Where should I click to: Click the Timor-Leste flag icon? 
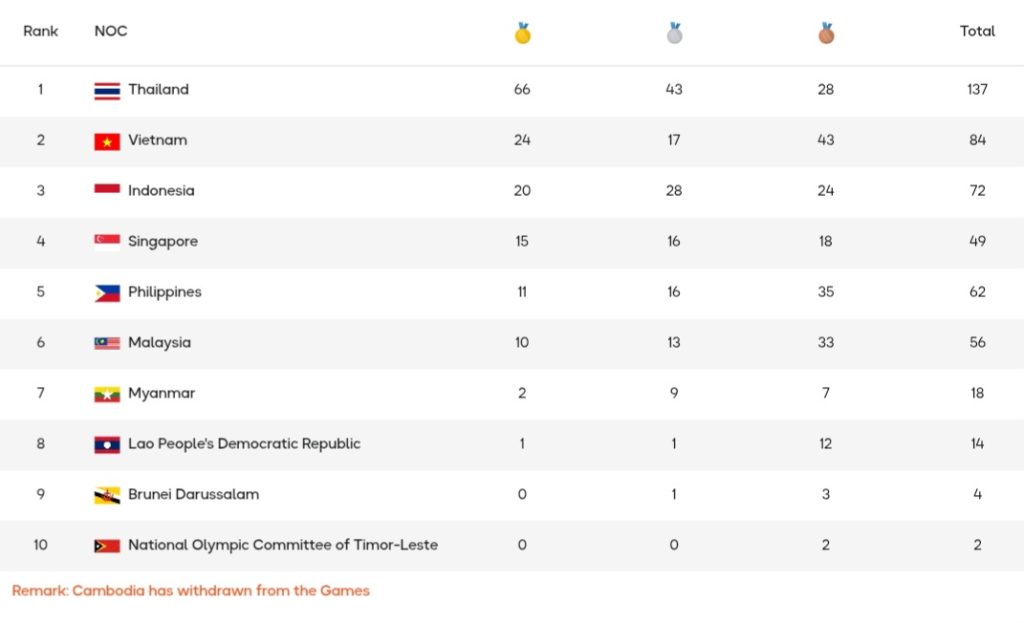coord(107,546)
